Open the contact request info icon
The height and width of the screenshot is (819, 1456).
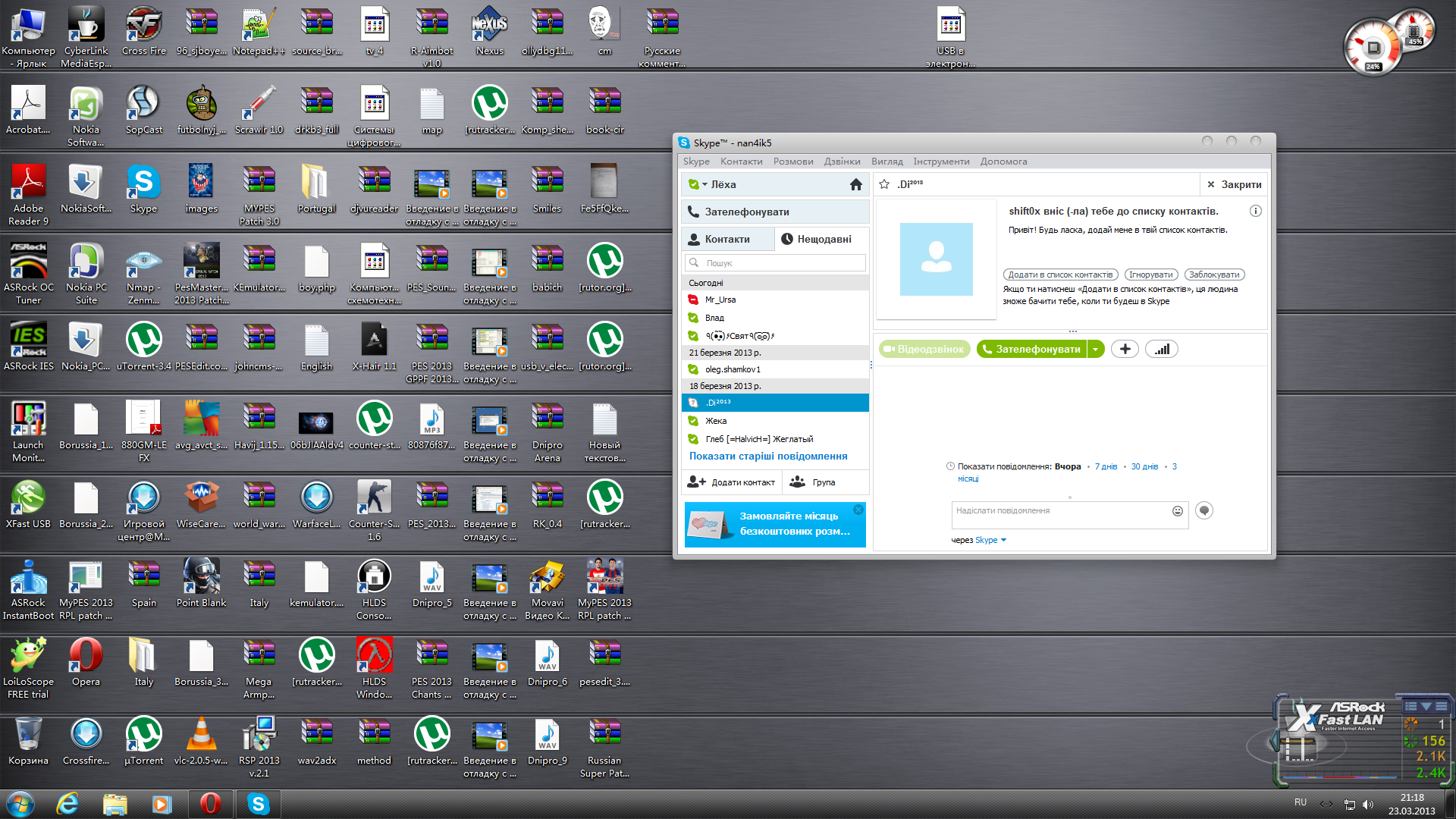[1255, 212]
